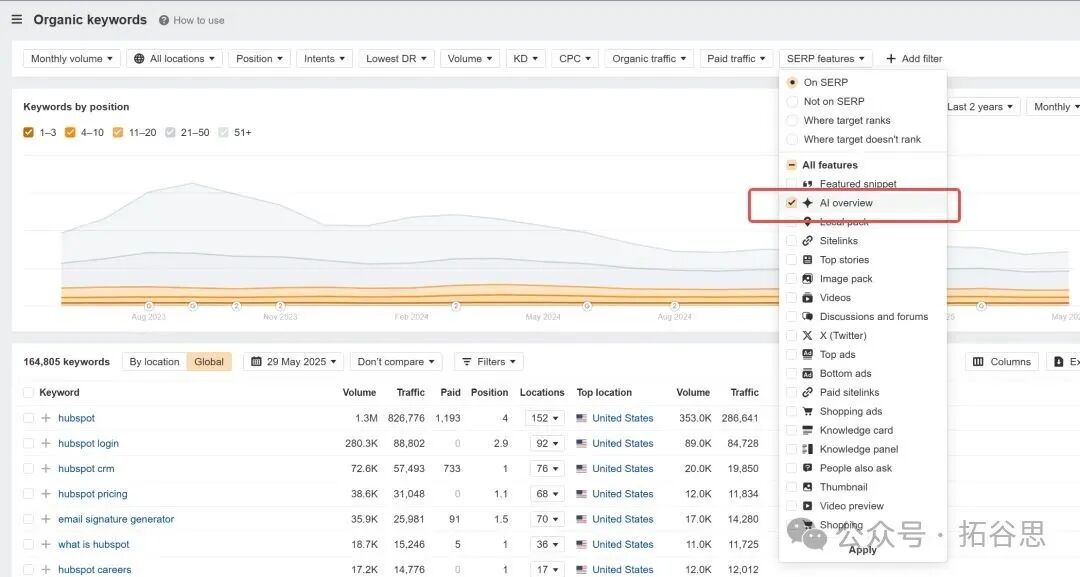1080x577 pixels.
Task: Click the chart event marker near Feb 2024
Action: [456, 306]
